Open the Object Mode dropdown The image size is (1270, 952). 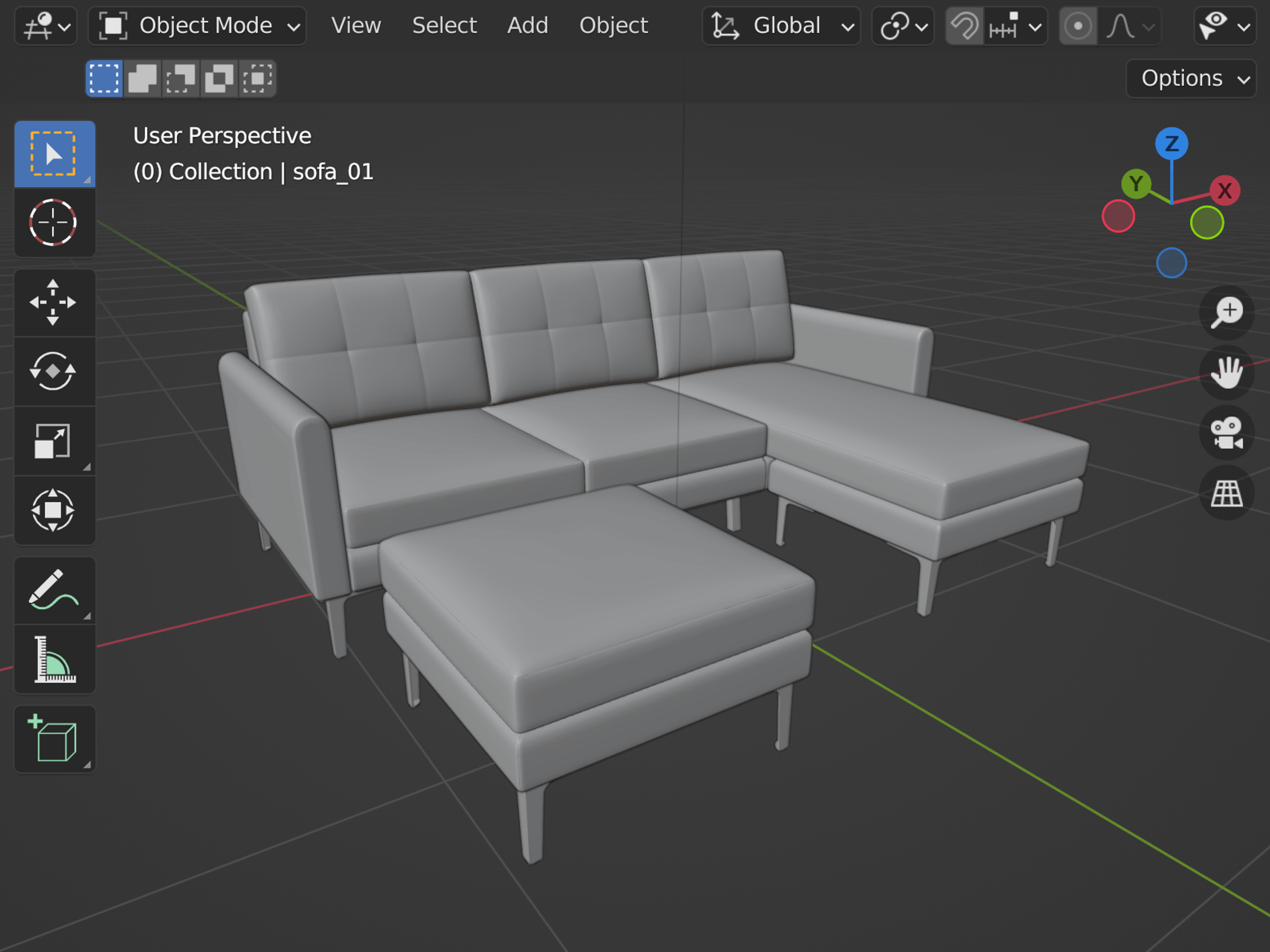coord(198,26)
